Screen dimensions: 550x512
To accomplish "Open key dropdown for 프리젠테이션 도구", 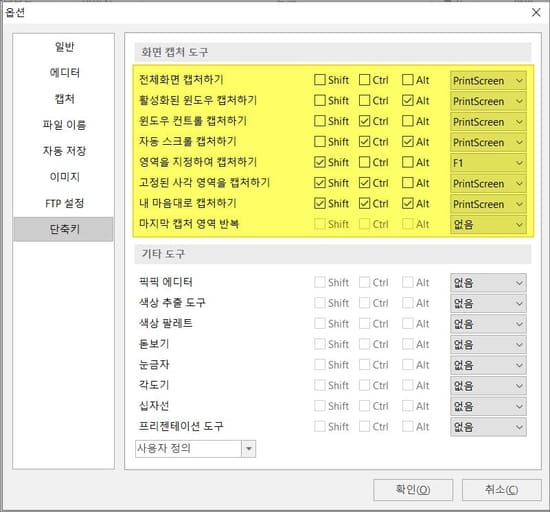I will [488, 427].
